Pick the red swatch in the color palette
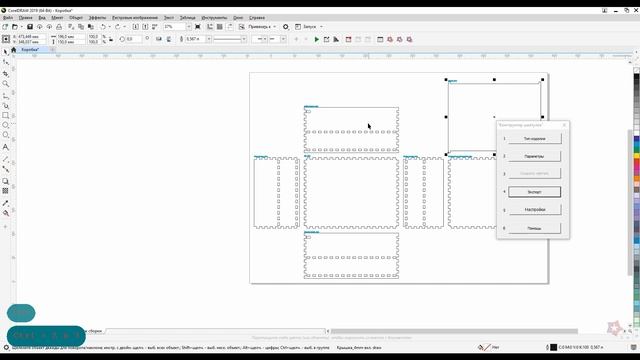The width and height of the screenshot is (640, 360). (x=637, y=162)
